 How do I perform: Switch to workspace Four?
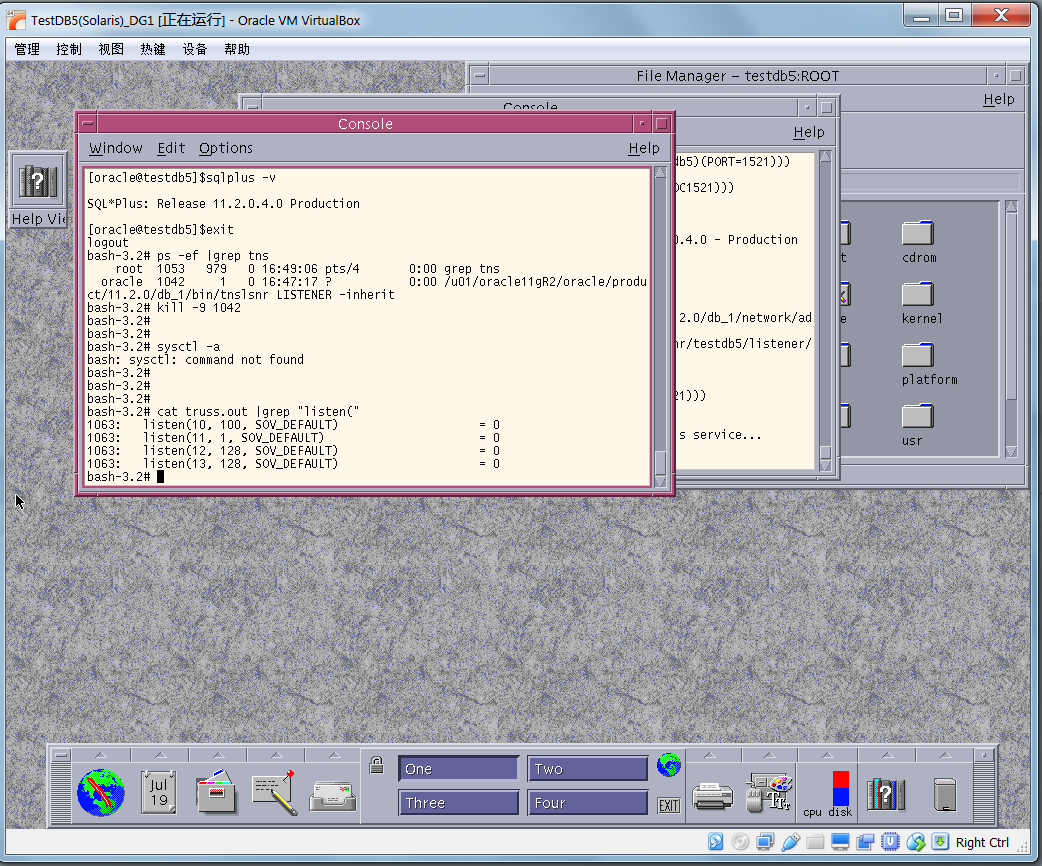[587, 803]
